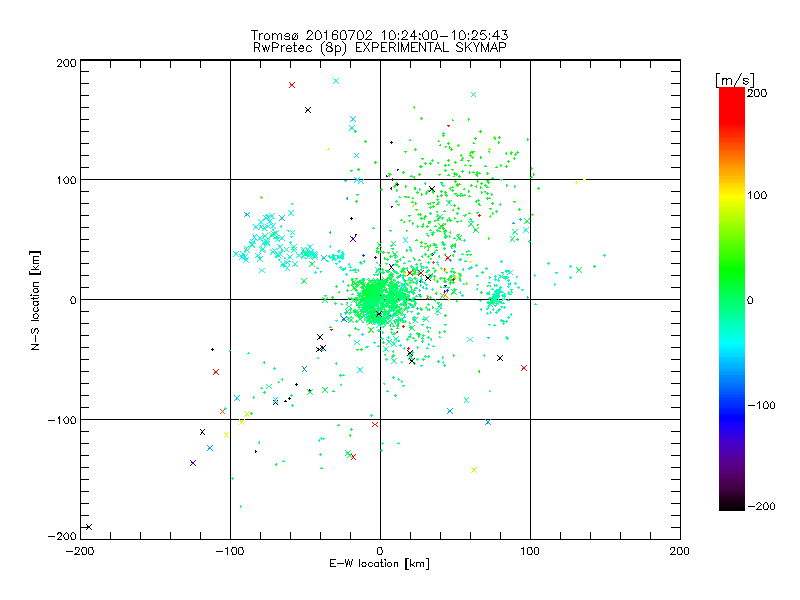Click the velocity color scale bar
Screen dimensions: 800x600
[x=732, y=299]
